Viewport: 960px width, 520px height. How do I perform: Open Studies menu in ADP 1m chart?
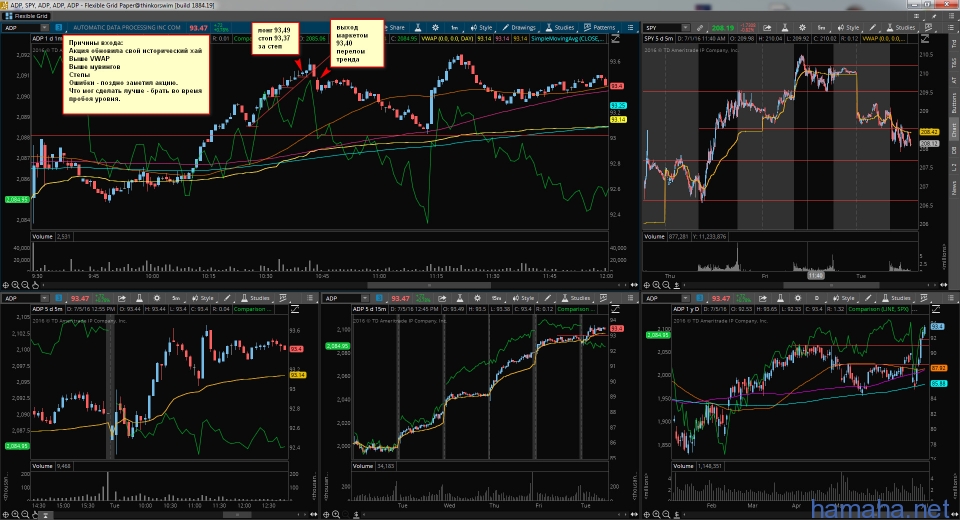[x=560, y=28]
